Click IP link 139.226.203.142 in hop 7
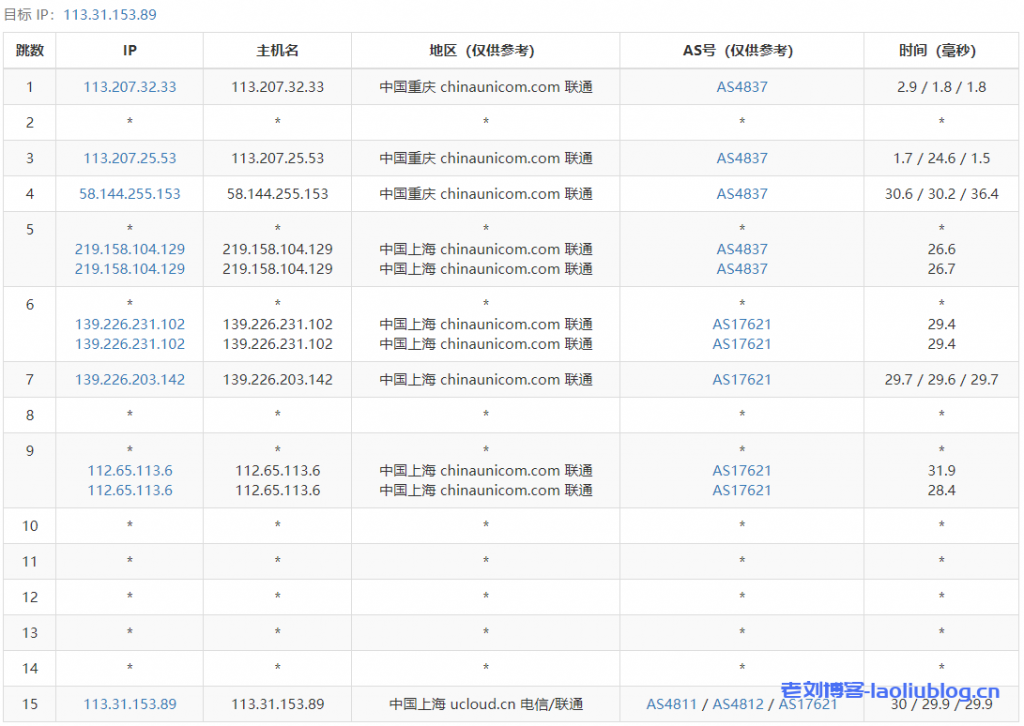Viewport: 1024px width, 726px height. (x=130, y=380)
